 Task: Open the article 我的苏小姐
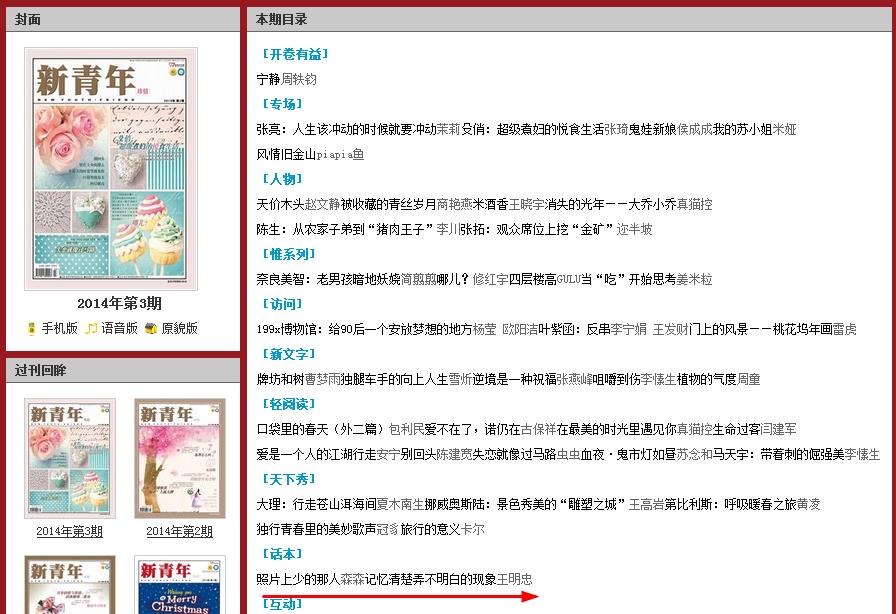pyautogui.click(x=742, y=129)
